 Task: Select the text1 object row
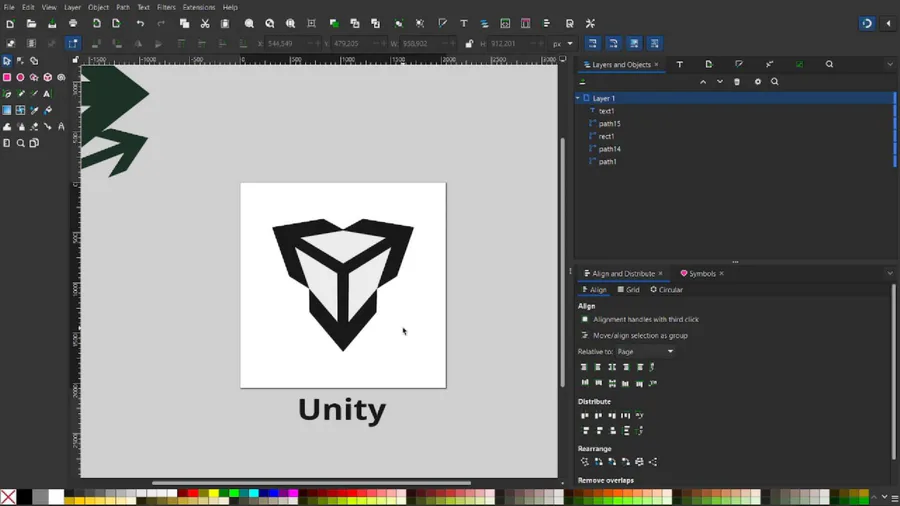pos(735,111)
